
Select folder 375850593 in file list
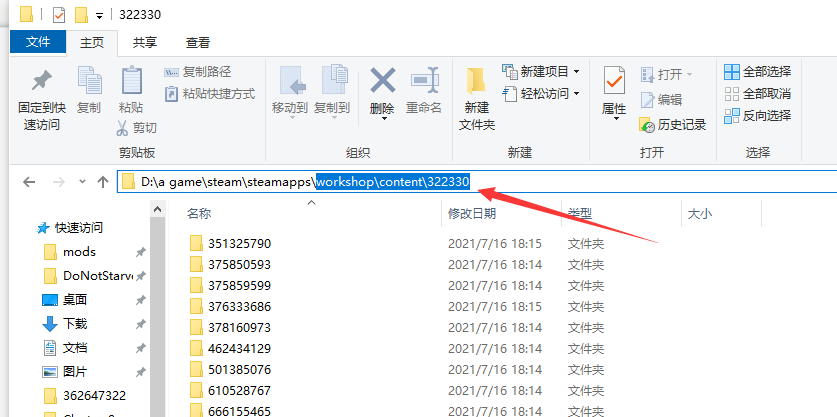[240, 265]
